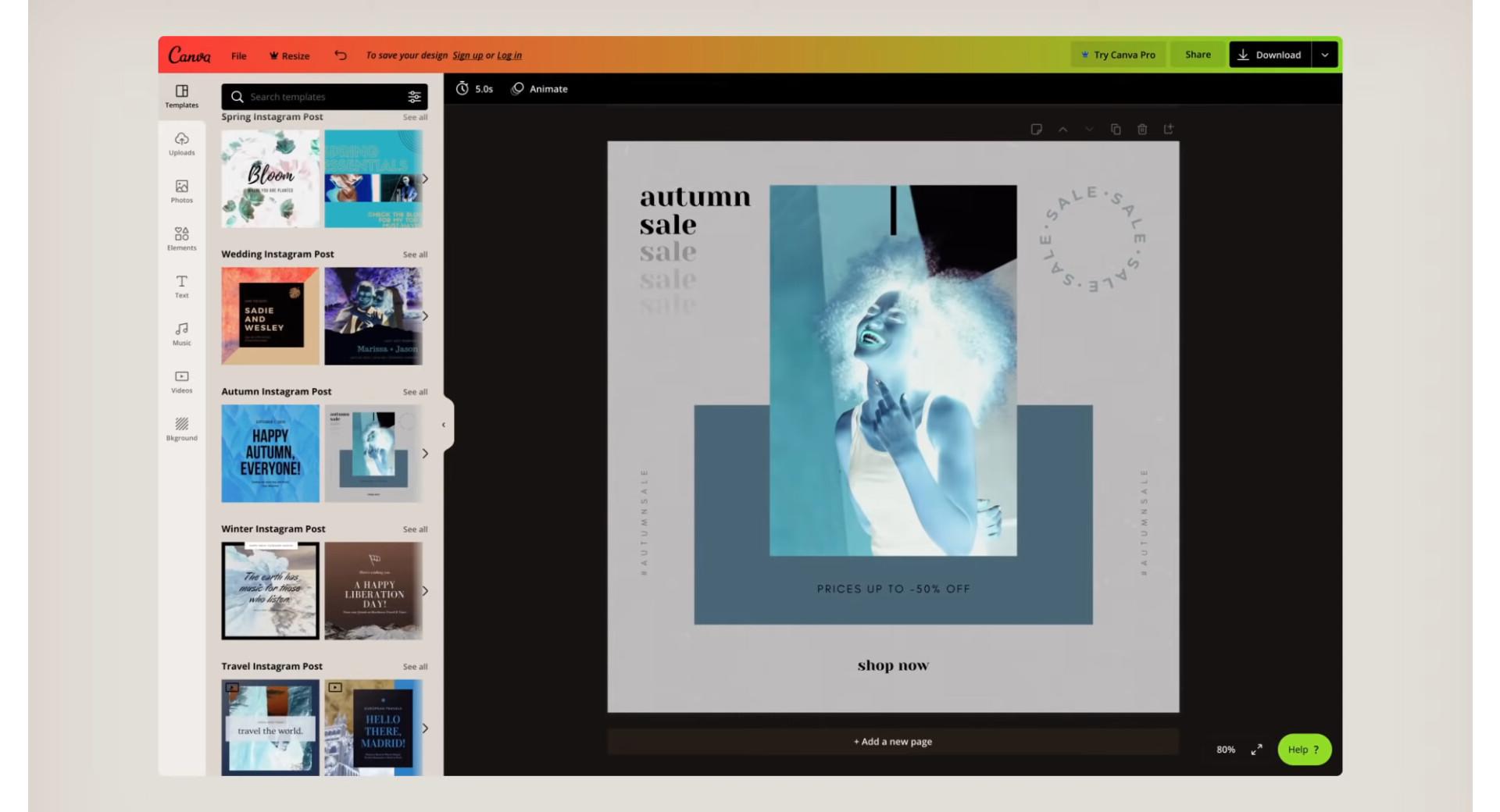Open the Elements sidebar tab

click(181, 239)
